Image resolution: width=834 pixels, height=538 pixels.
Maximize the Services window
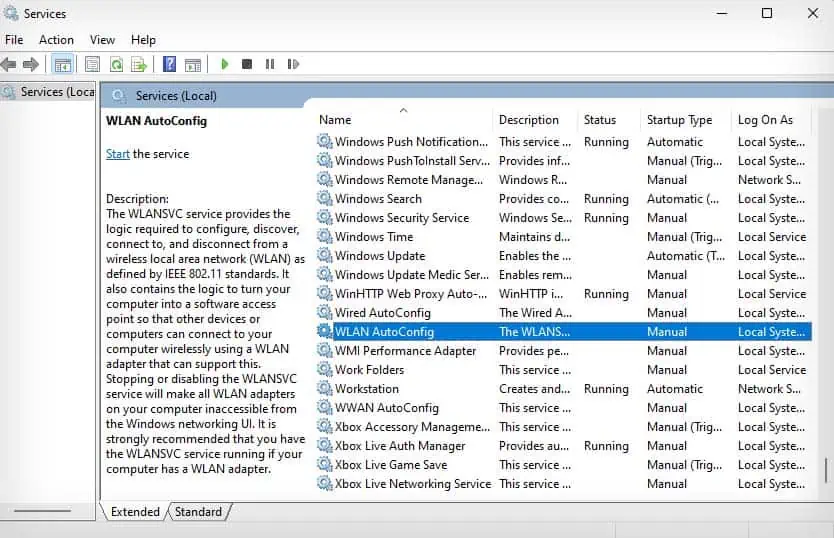766,13
